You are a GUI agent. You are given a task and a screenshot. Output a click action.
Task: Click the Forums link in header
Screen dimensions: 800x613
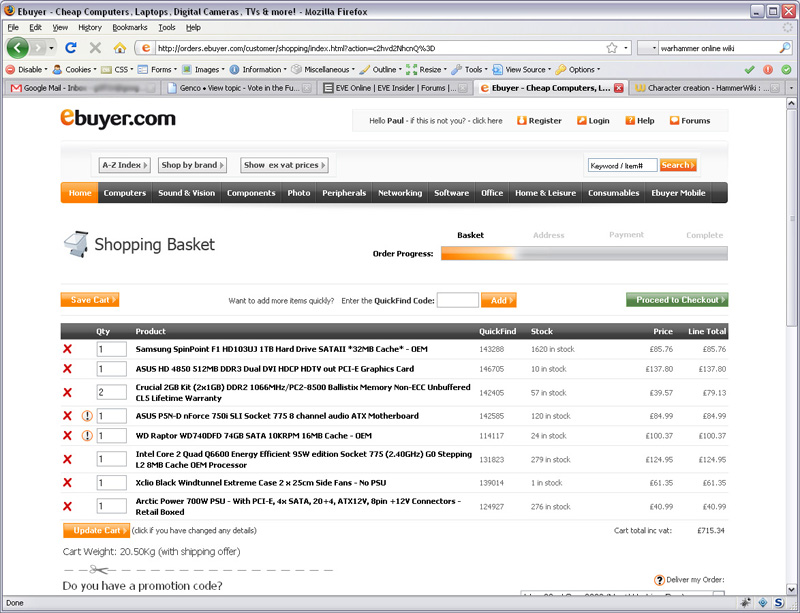[x=690, y=121]
